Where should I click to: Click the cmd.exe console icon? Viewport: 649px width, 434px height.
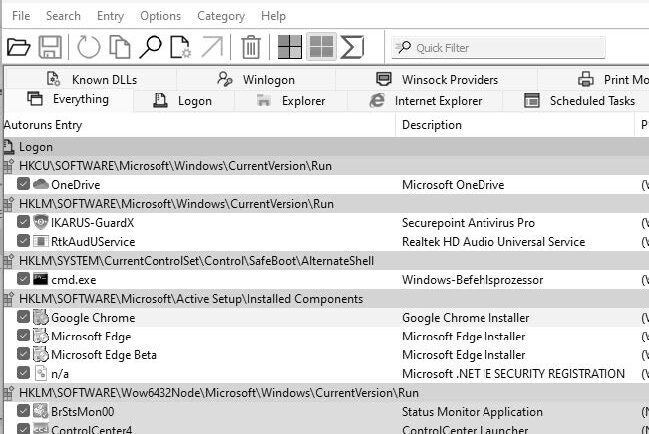click(41, 279)
